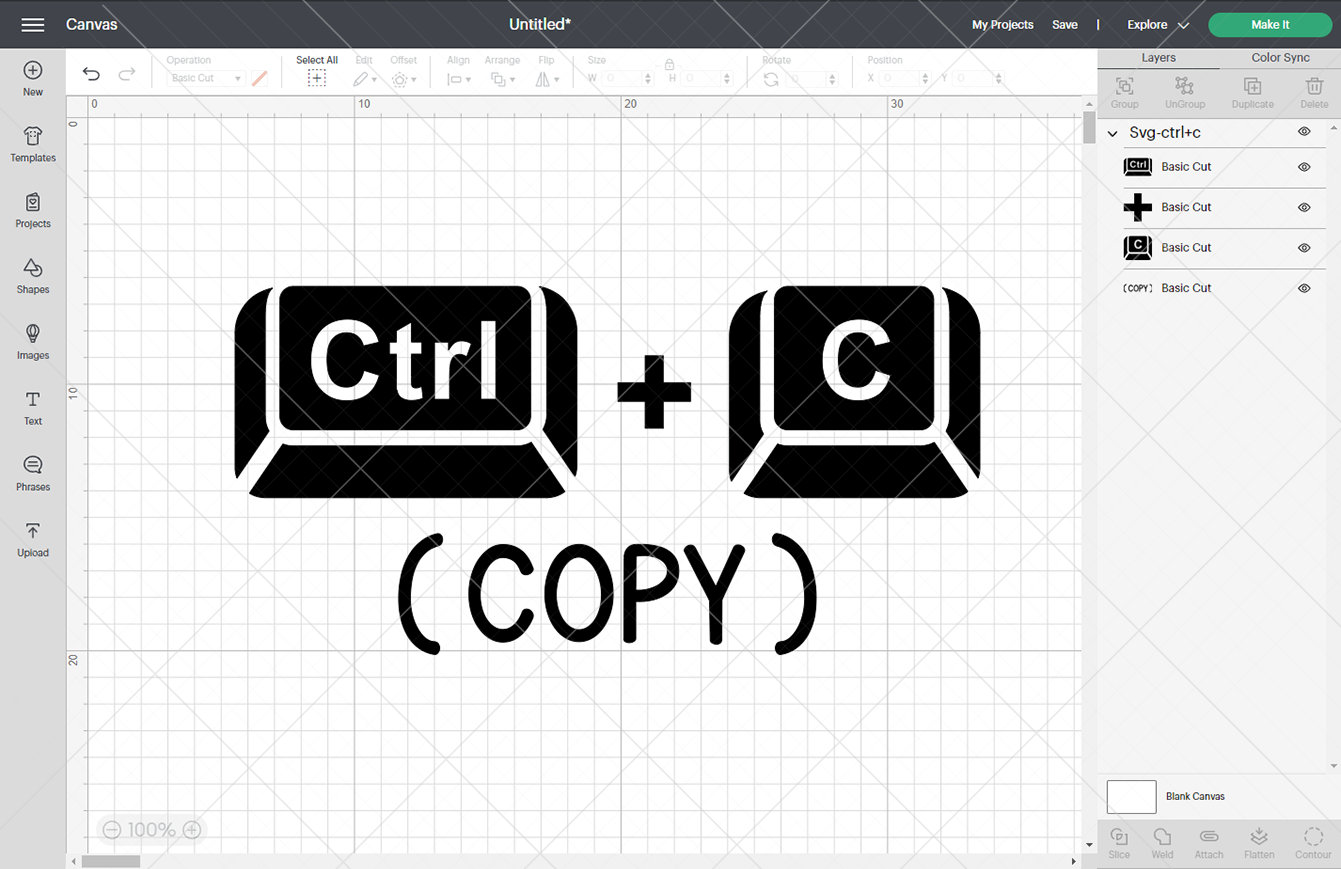Select the Shapes tool in sidebar
This screenshot has height=869, width=1341.
(33, 276)
